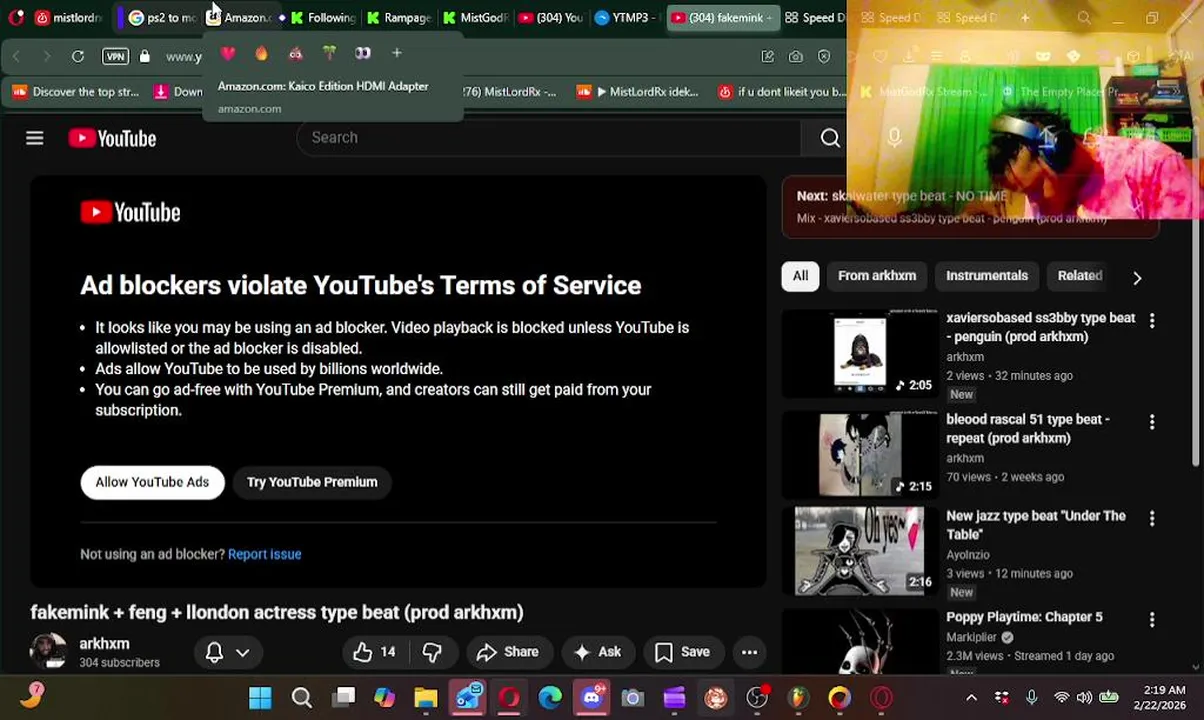Show hidden system tray icons chevron
This screenshot has height=720, width=1204.
969,698
